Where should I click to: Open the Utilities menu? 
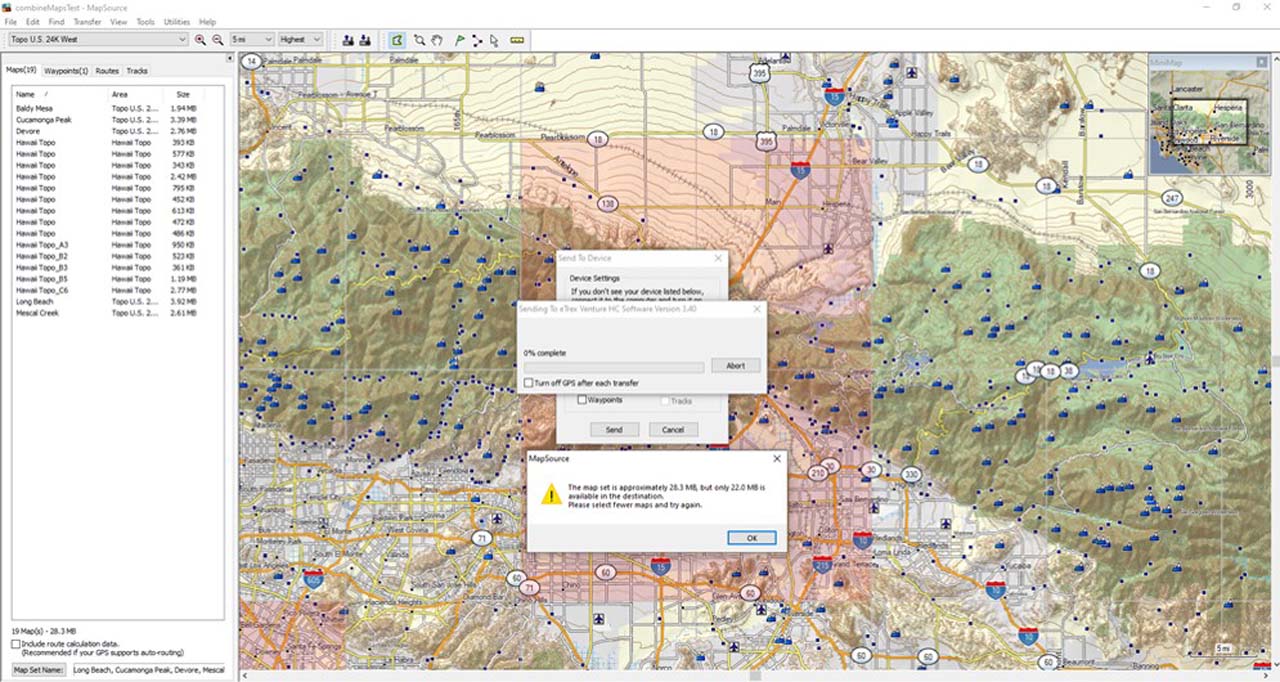click(177, 22)
